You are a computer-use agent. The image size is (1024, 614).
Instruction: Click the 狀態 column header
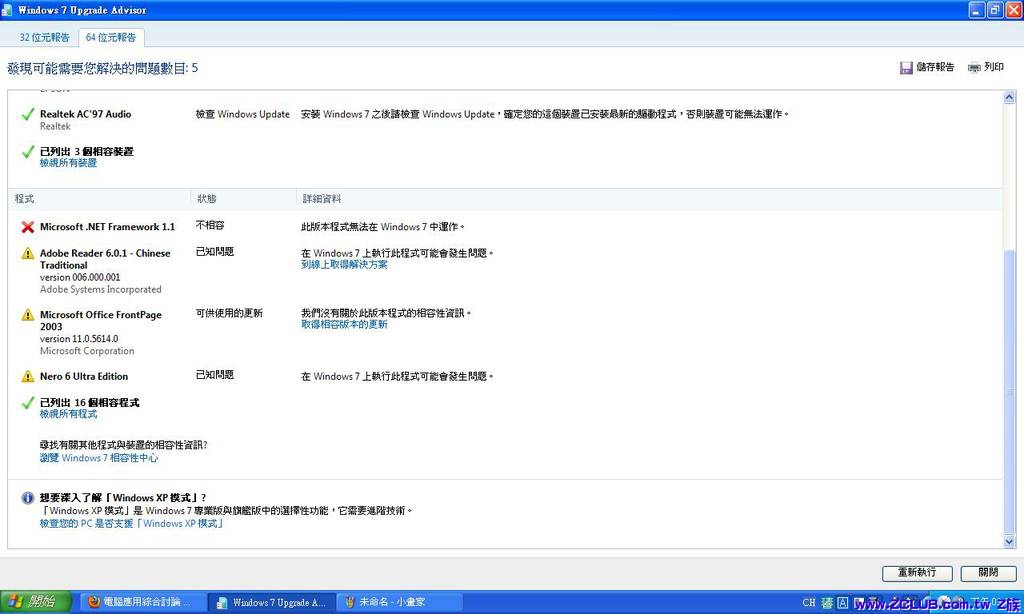[x=206, y=199]
